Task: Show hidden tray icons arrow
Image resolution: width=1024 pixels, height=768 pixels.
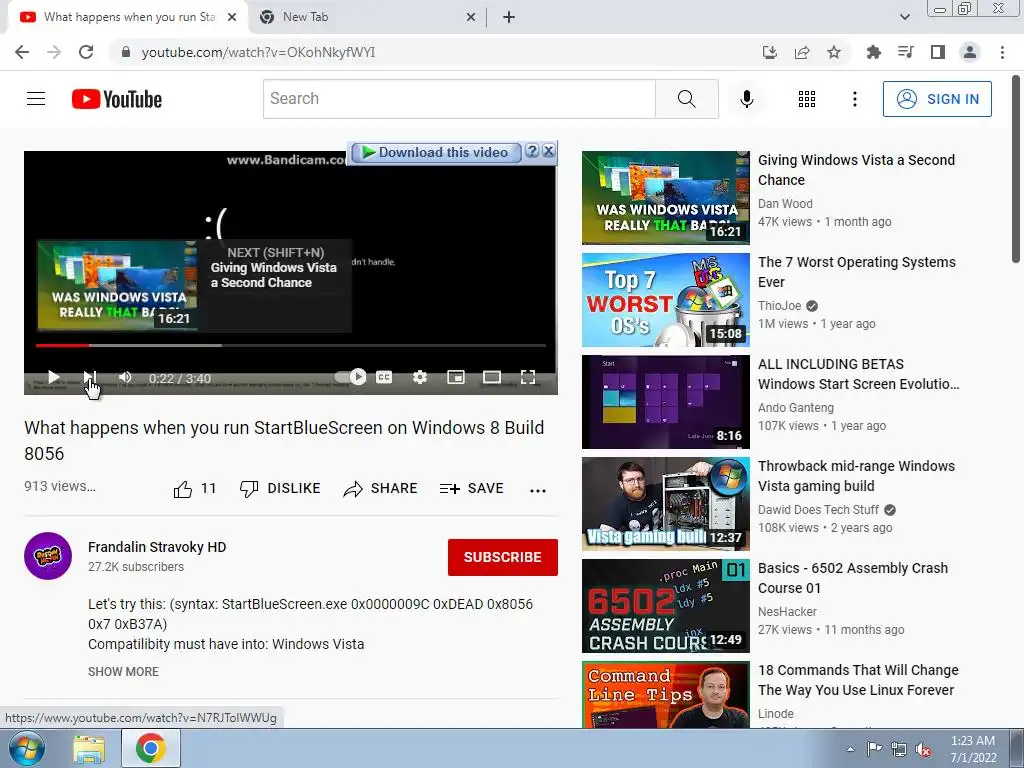Action: point(850,749)
